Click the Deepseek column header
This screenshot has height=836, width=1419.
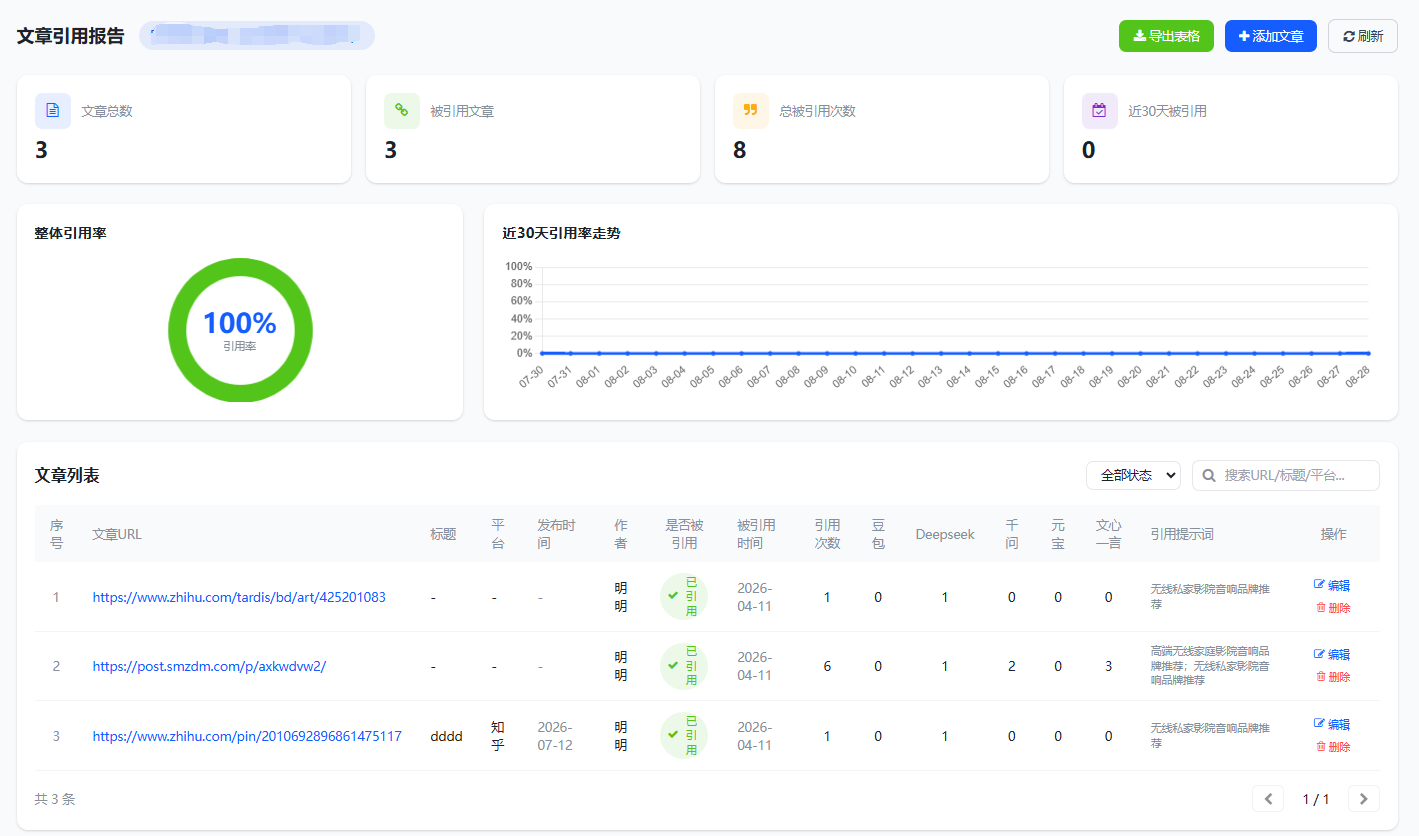[x=945, y=534]
